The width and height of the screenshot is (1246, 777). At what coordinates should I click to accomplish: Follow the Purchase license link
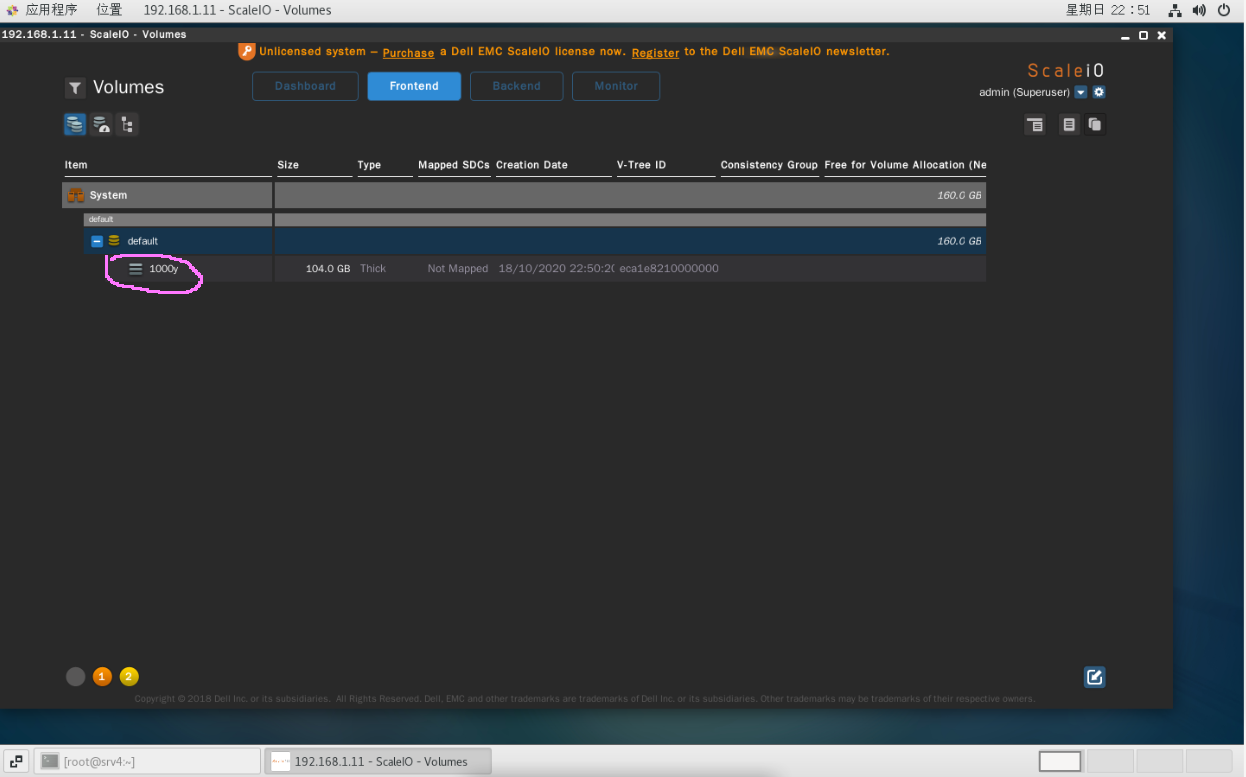point(408,52)
